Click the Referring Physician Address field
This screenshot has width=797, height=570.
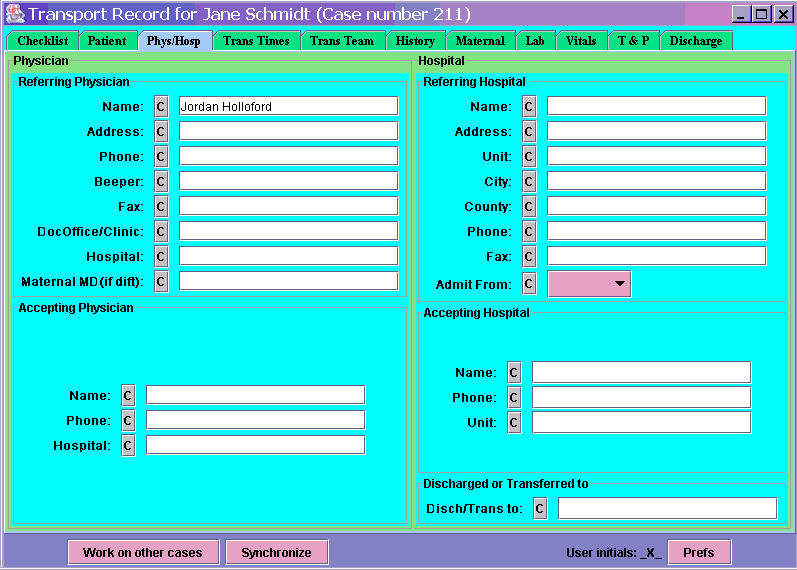pos(288,131)
